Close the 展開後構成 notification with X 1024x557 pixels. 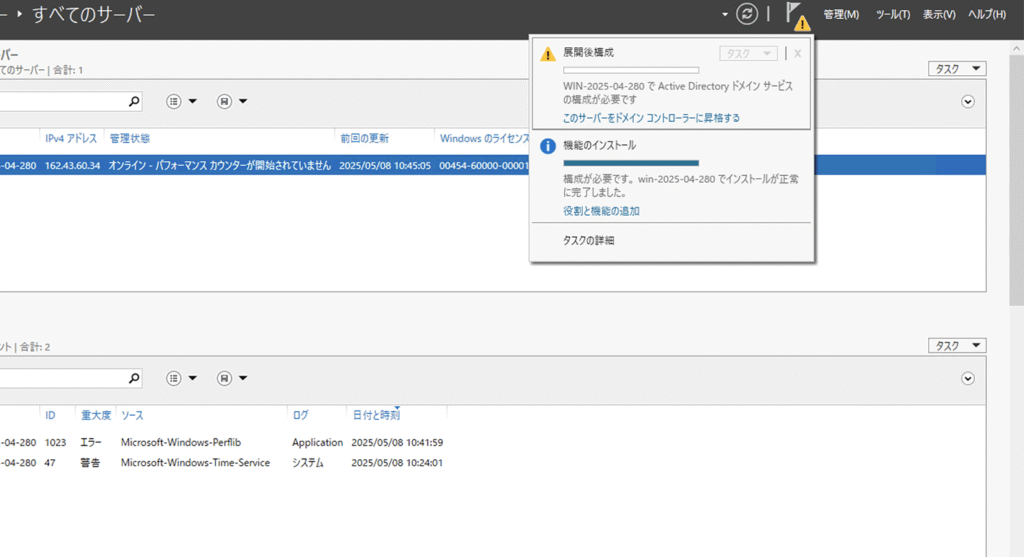(x=797, y=54)
